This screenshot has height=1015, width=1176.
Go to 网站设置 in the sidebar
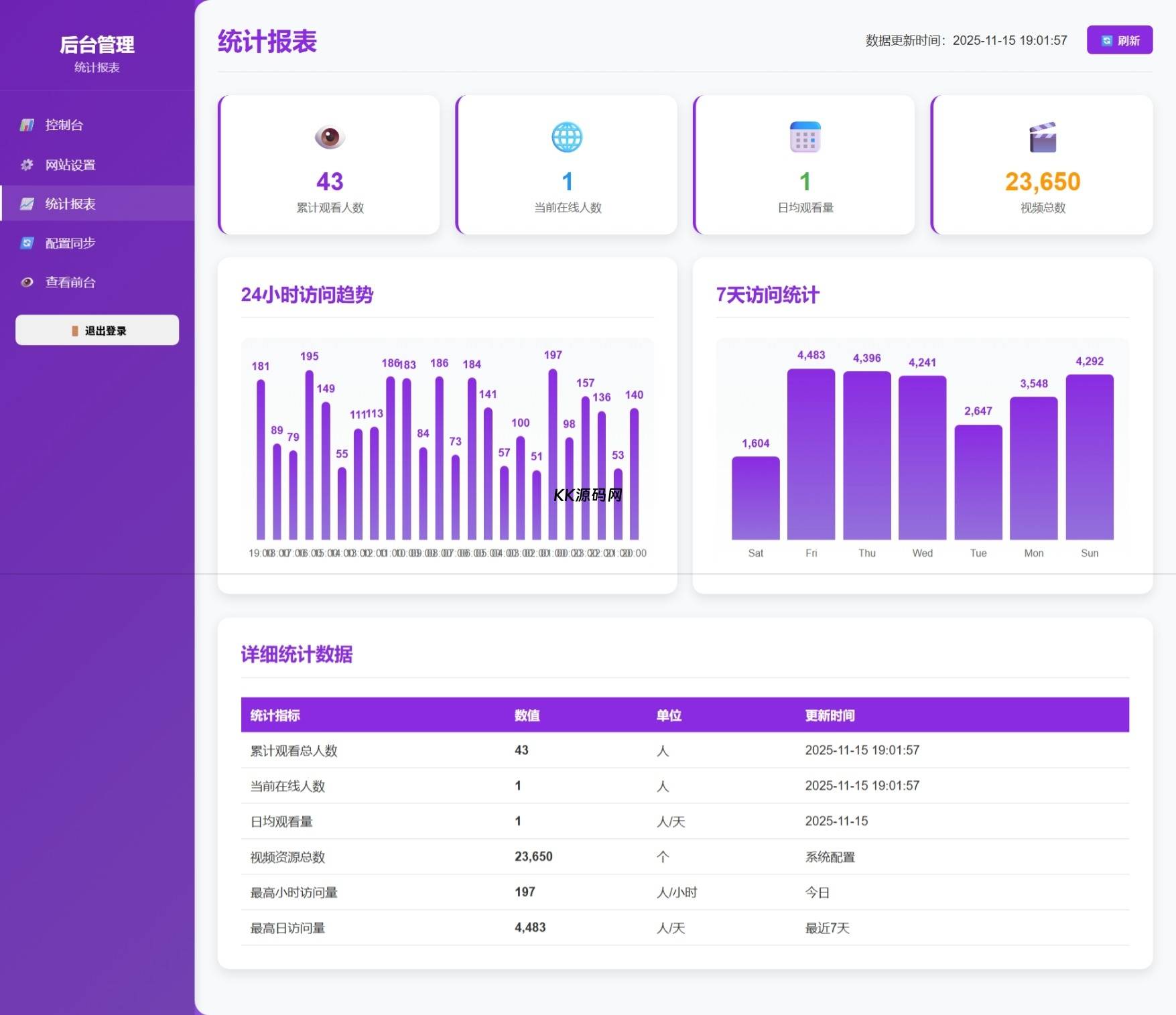(70, 165)
